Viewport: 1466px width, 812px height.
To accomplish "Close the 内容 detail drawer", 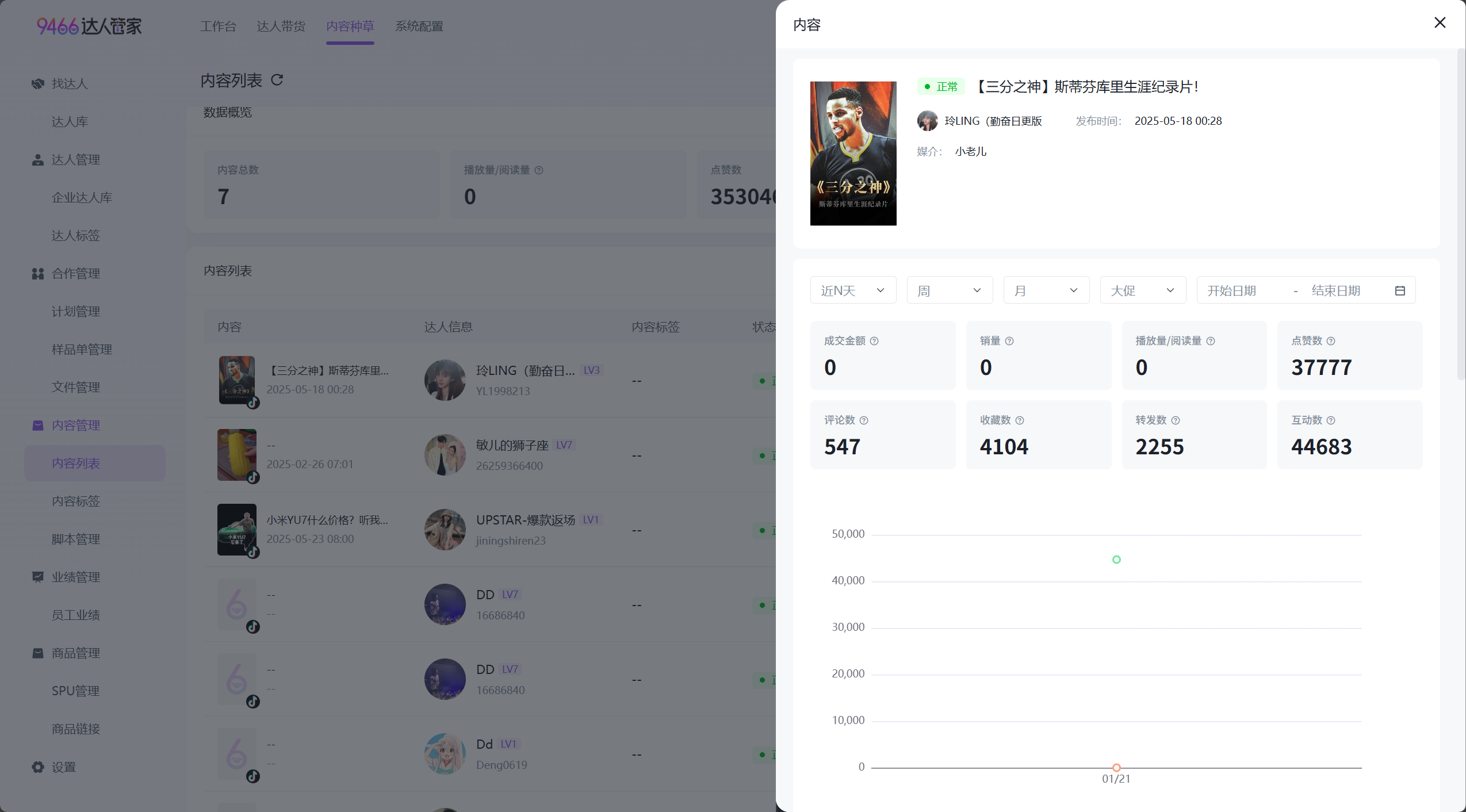I will click(x=1440, y=22).
